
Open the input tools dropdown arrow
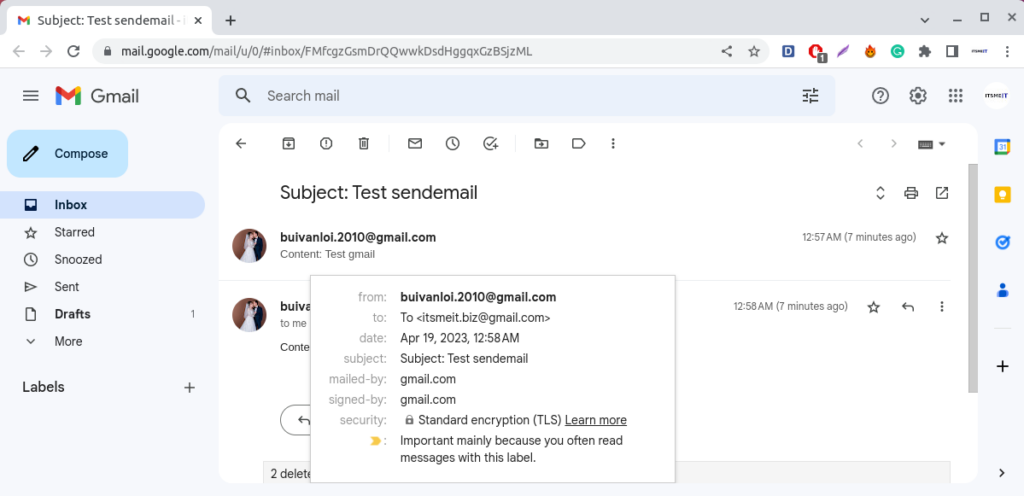click(942, 144)
